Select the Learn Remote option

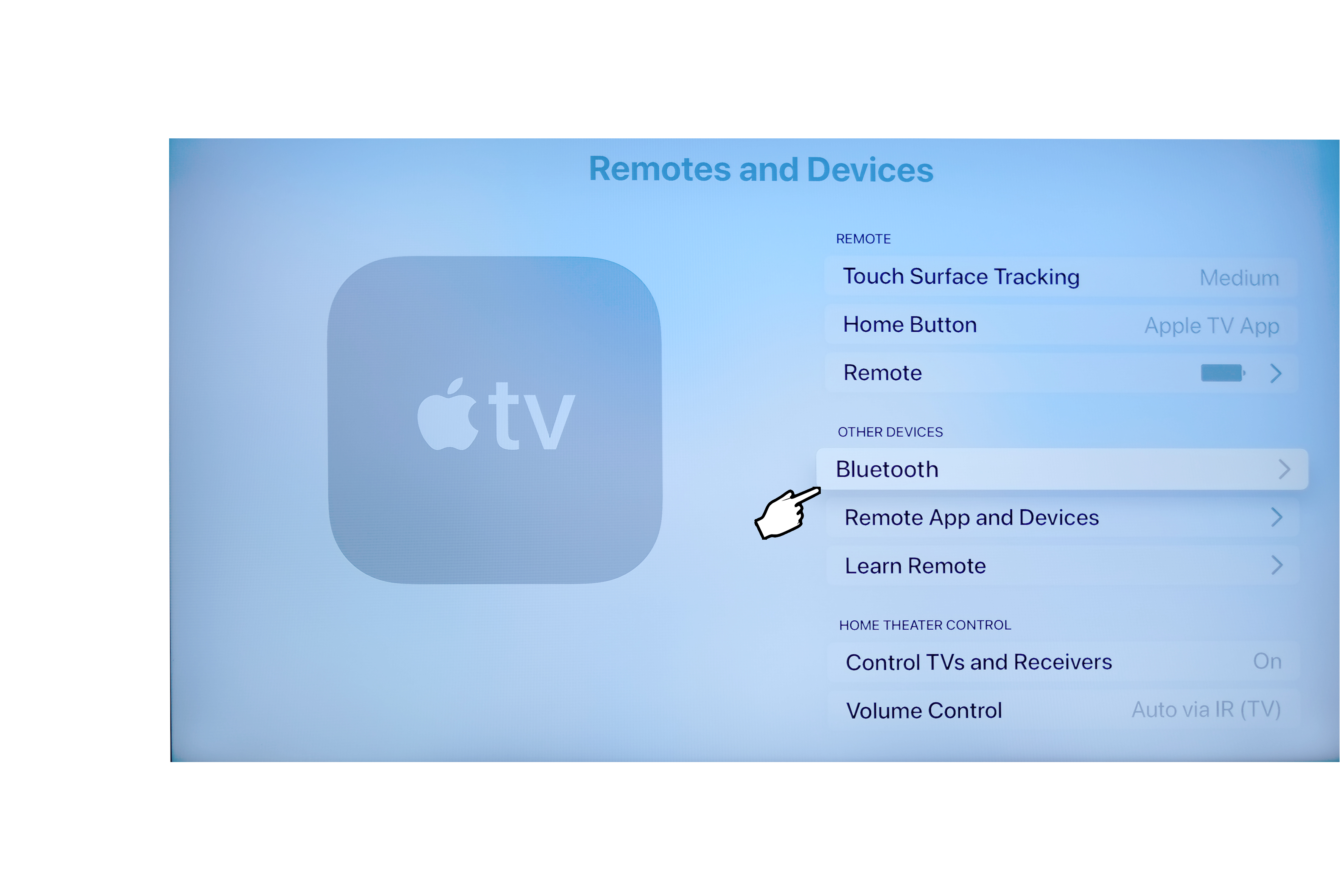pyautogui.click(x=1063, y=565)
